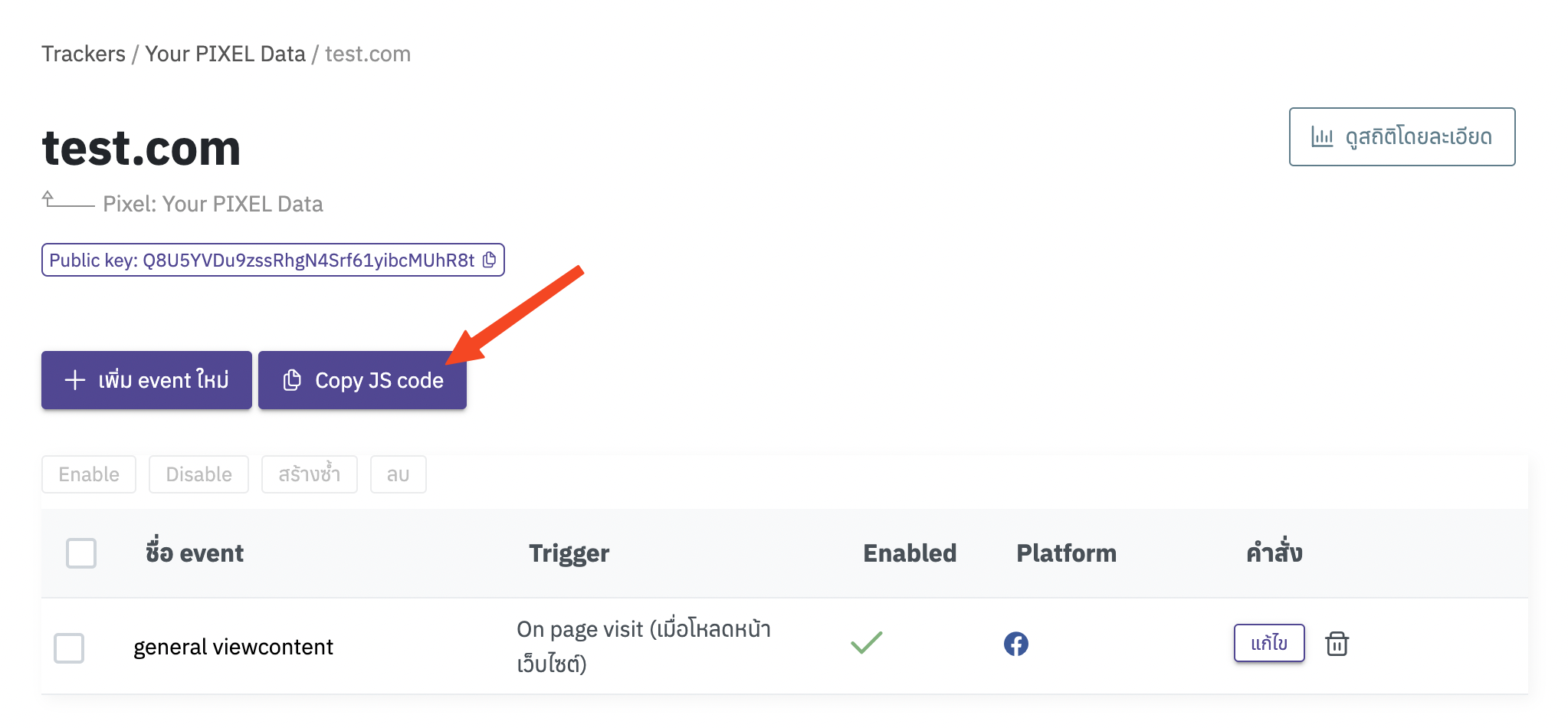Viewport: 1568px width, 728px height.
Task: Check the checkbox for general viewcontent row
Action: click(69, 647)
